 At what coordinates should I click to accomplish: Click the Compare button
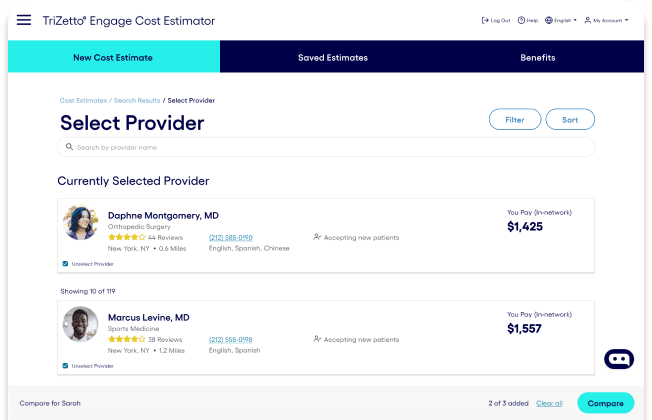605,403
